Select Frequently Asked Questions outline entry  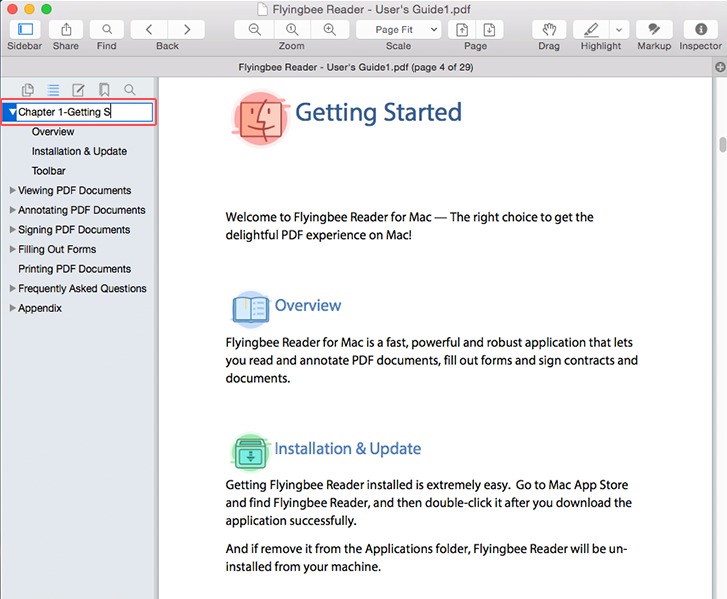click(x=83, y=288)
